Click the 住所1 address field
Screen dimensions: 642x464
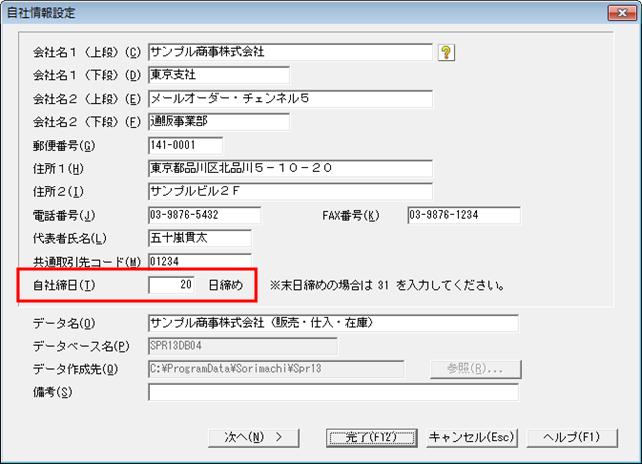pyautogui.click(x=290, y=168)
